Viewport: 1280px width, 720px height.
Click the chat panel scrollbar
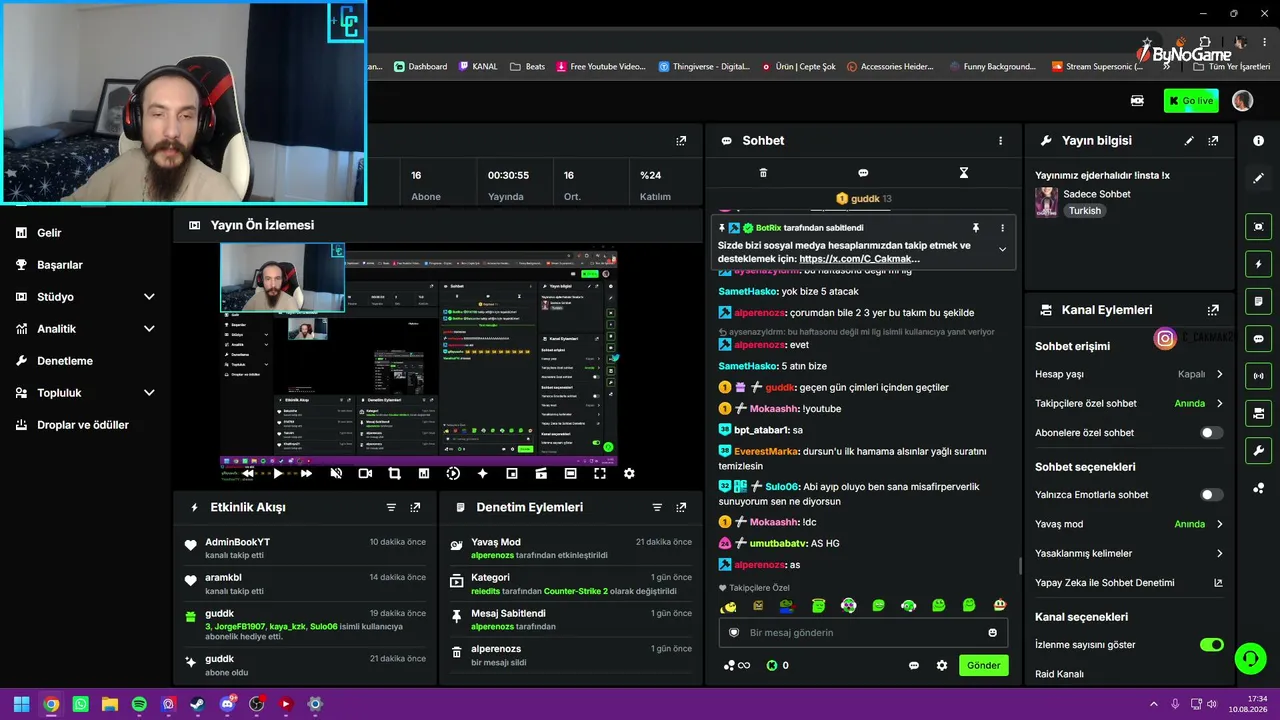(x=1020, y=566)
